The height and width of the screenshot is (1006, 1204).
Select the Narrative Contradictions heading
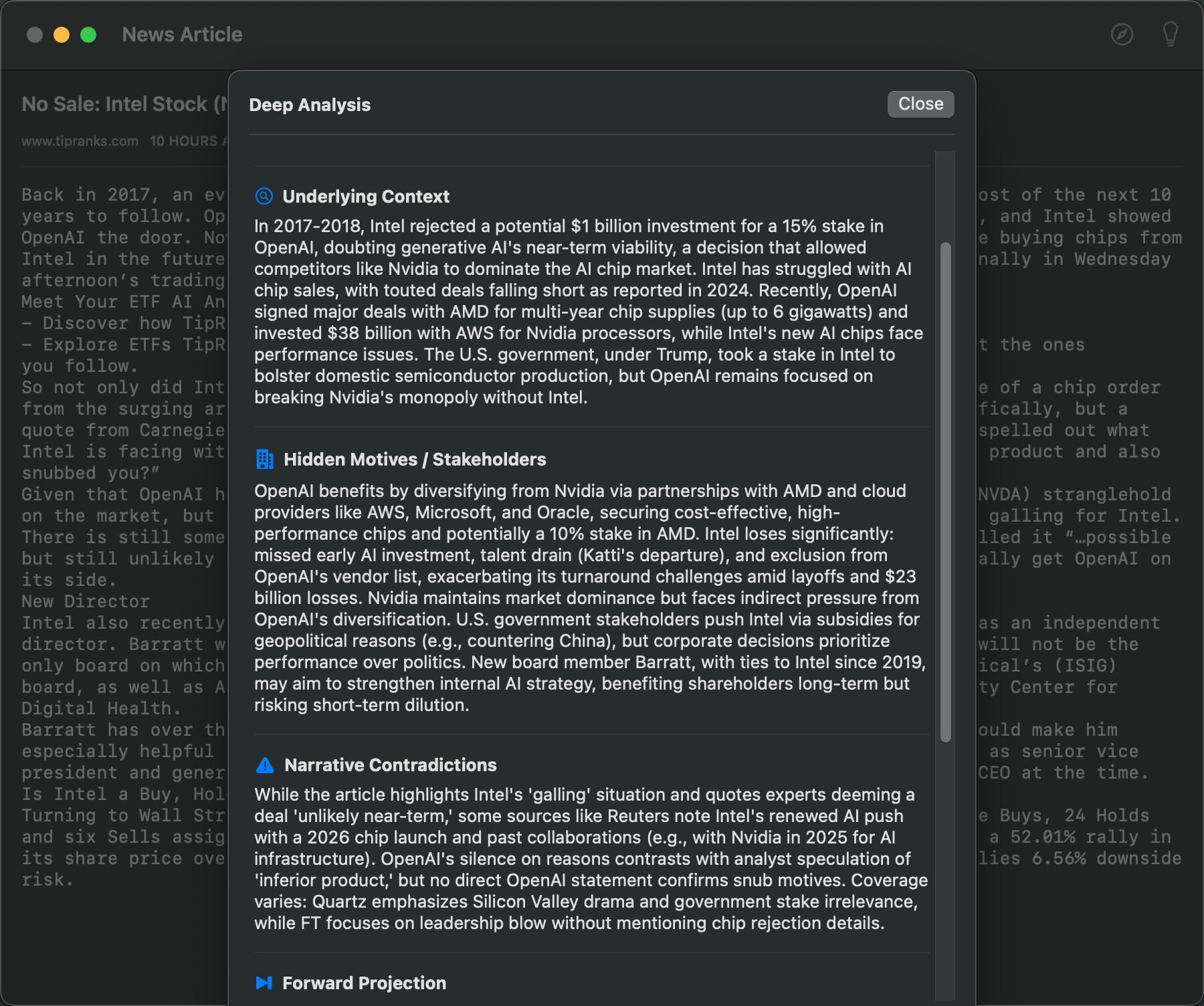coord(391,765)
